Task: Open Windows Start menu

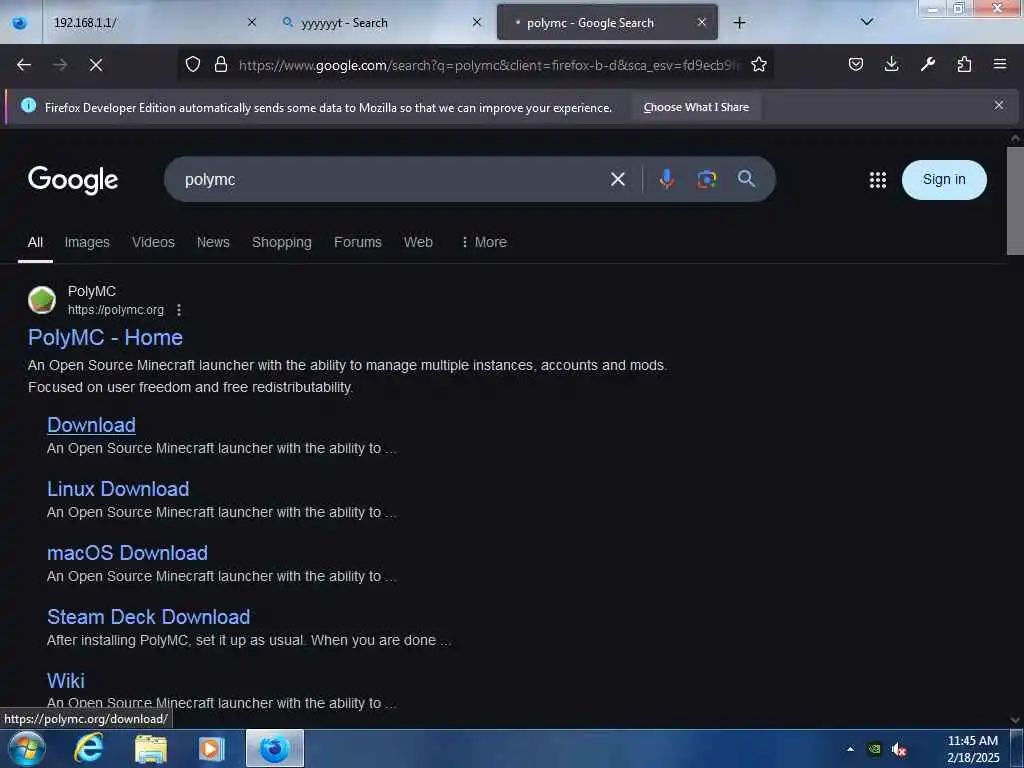Action: coord(27,748)
